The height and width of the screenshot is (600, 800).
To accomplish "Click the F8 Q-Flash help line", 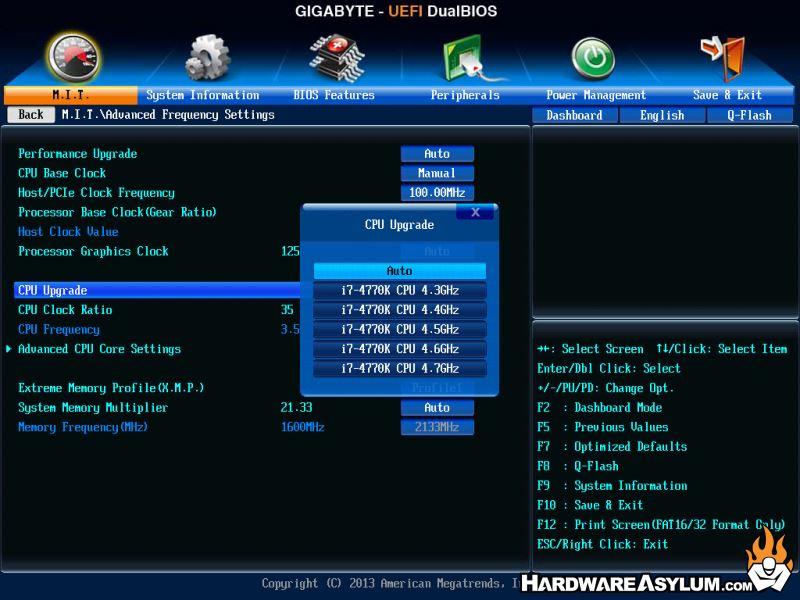I will pos(578,466).
